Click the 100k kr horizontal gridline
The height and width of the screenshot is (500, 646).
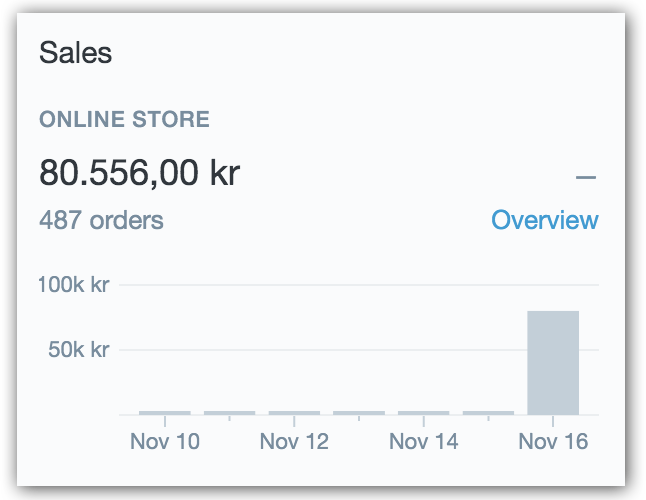(x=359, y=285)
